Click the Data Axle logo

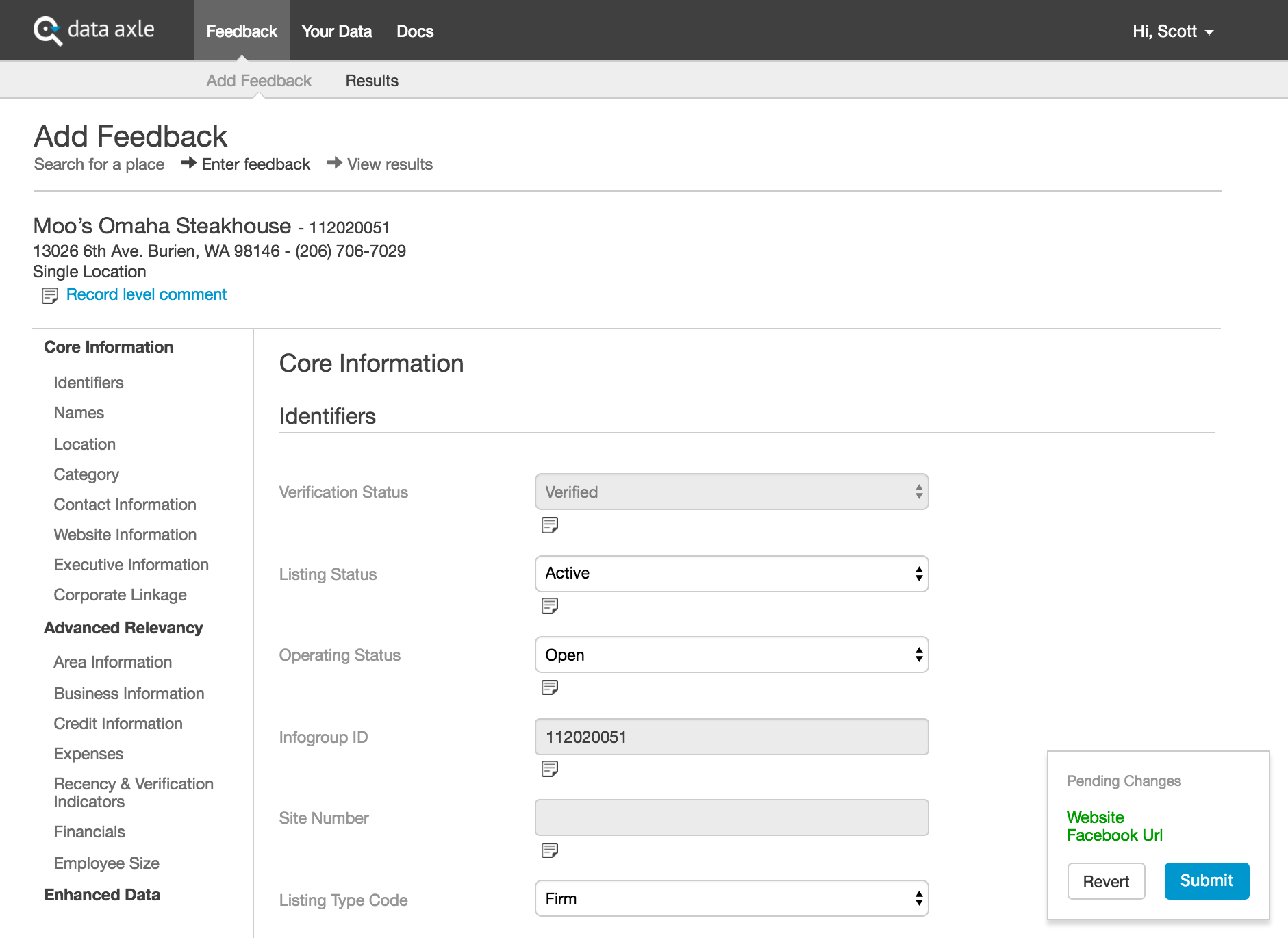click(94, 30)
